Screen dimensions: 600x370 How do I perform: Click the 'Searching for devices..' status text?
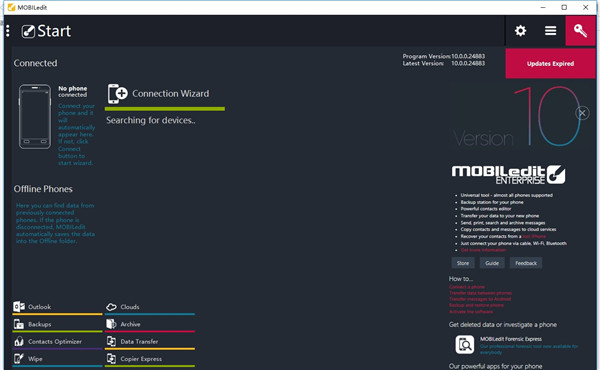click(151, 120)
